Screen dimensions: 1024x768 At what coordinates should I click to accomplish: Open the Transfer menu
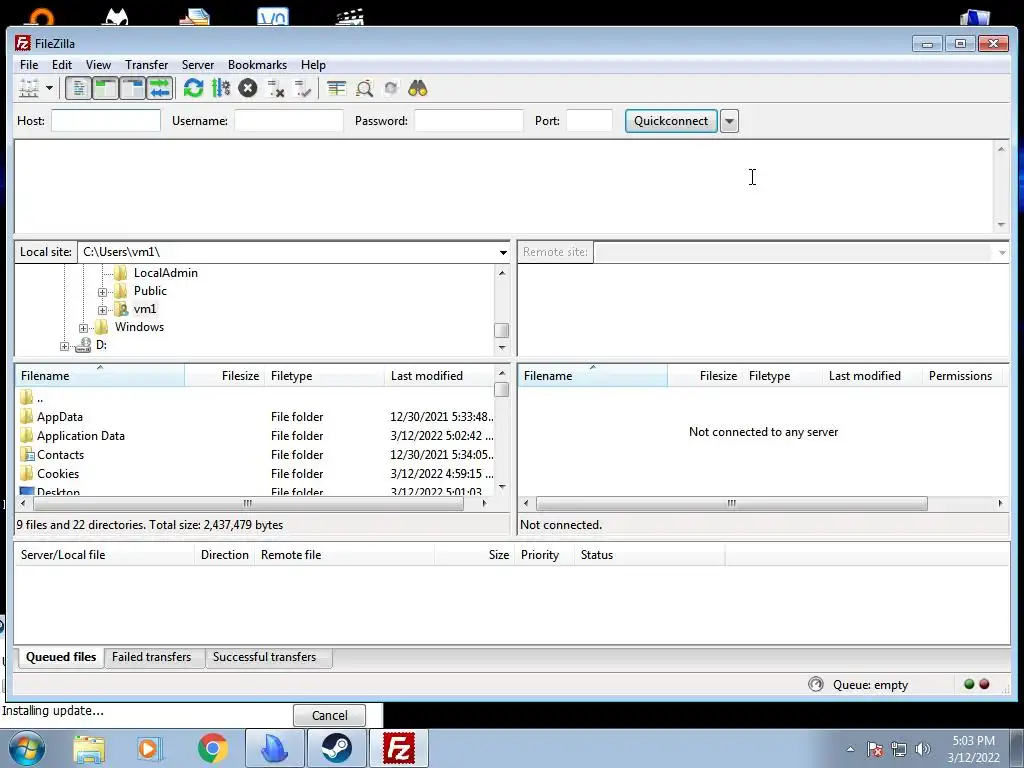[146, 65]
